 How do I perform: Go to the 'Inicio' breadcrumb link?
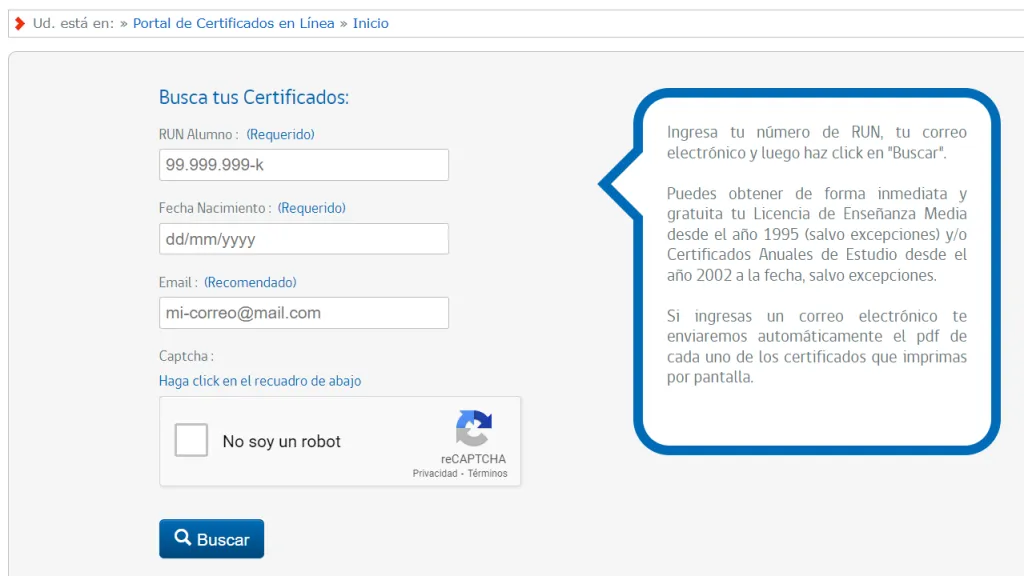370,24
